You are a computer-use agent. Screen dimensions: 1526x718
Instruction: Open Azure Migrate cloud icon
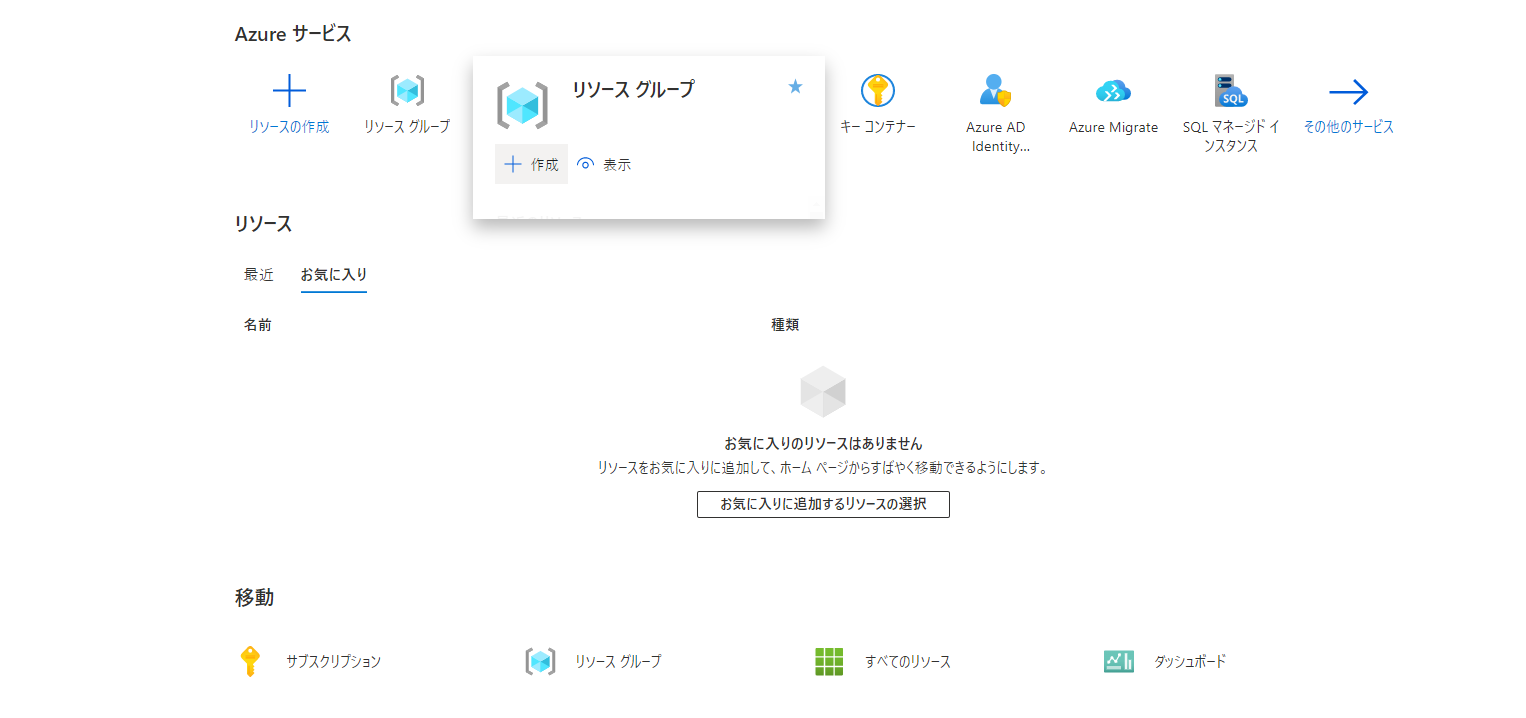pyautogui.click(x=1113, y=91)
